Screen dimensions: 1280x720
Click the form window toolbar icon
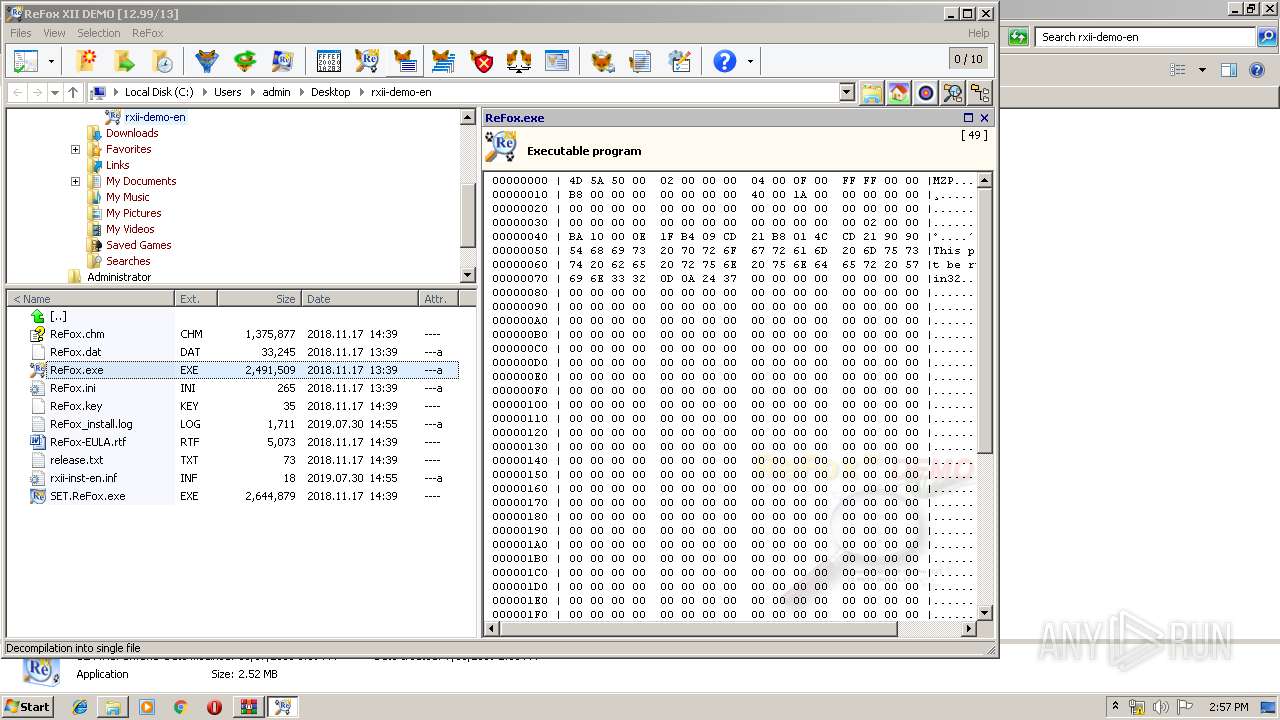(x=557, y=61)
